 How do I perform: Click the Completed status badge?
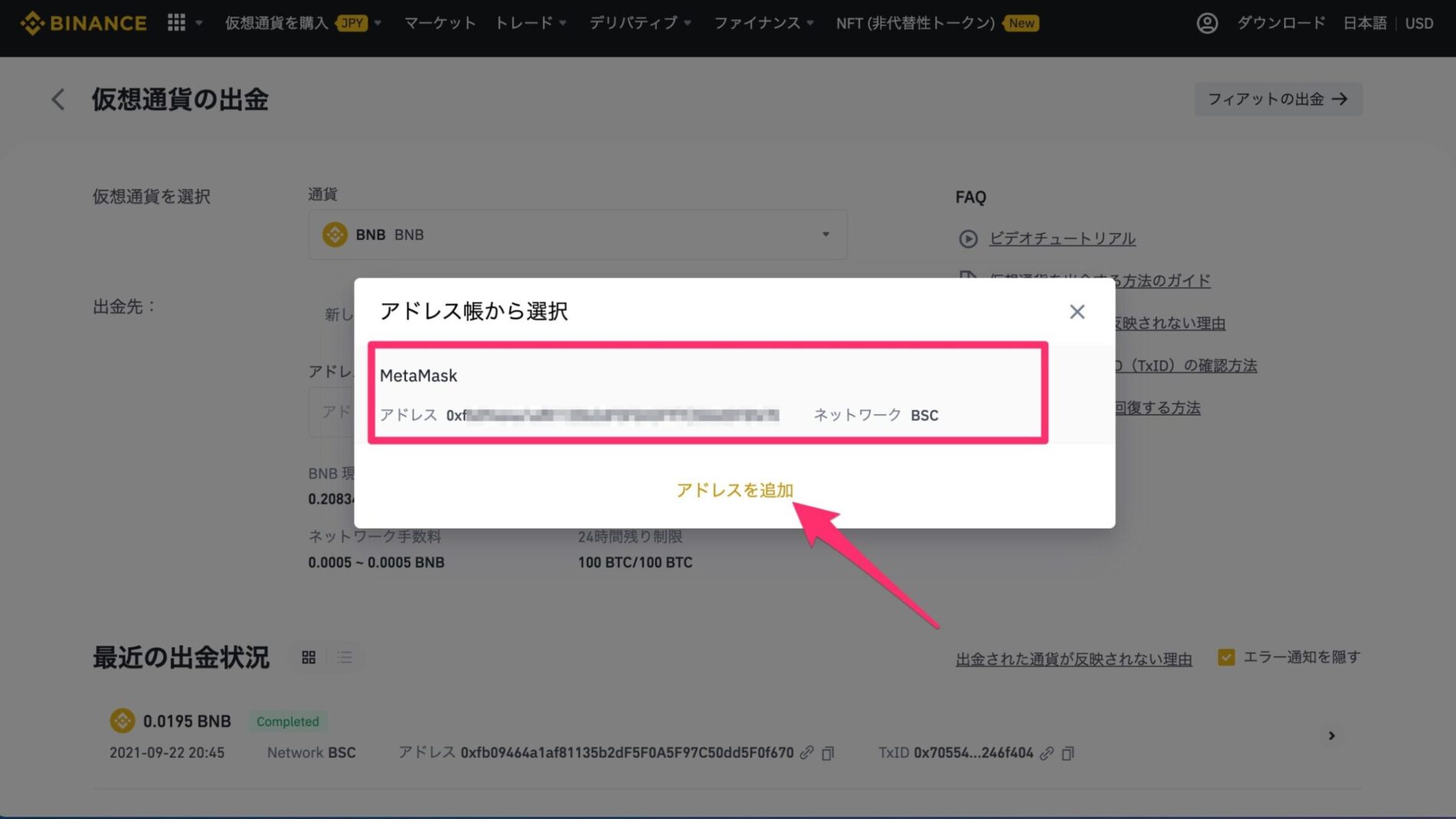pos(288,721)
